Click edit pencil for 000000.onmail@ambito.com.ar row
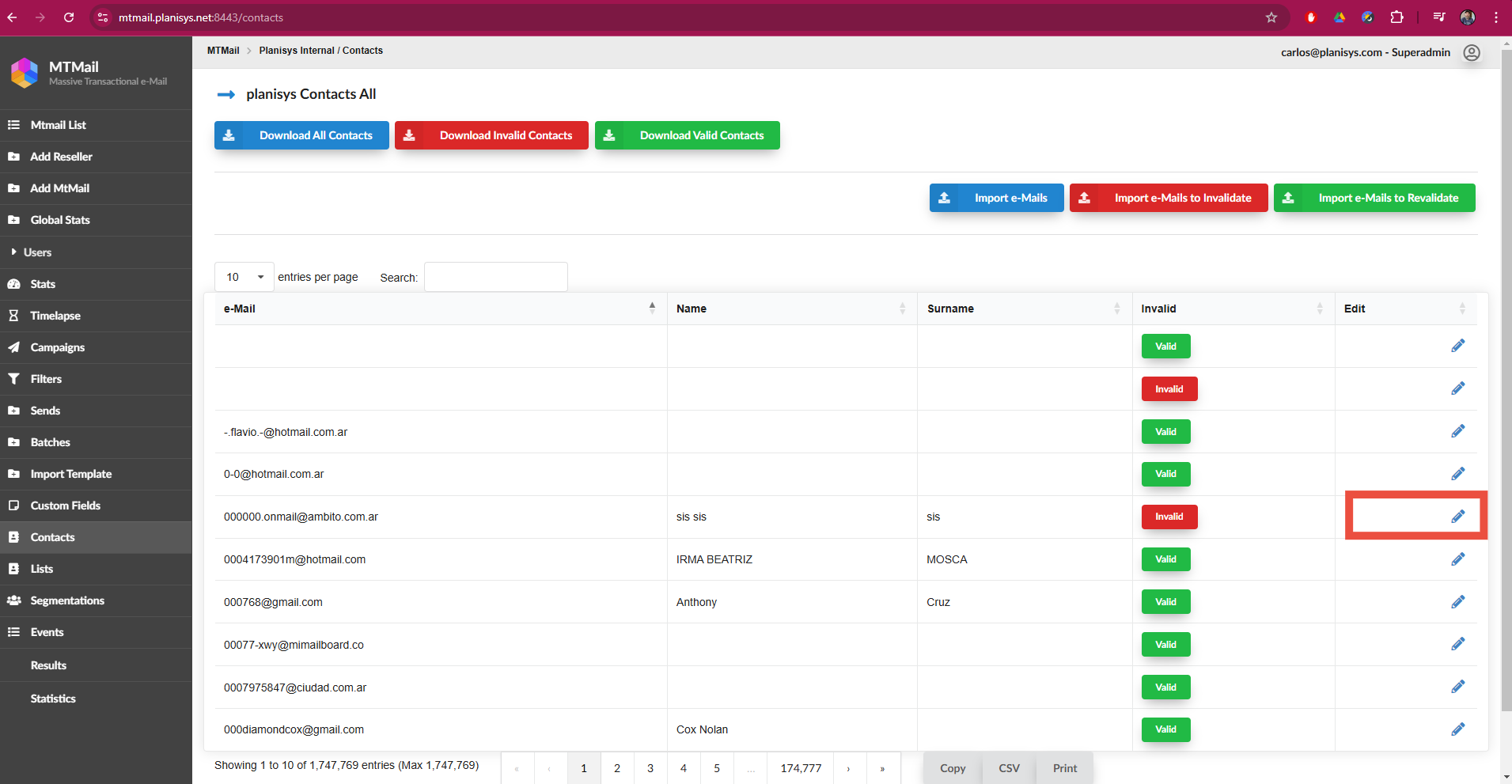 point(1457,517)
